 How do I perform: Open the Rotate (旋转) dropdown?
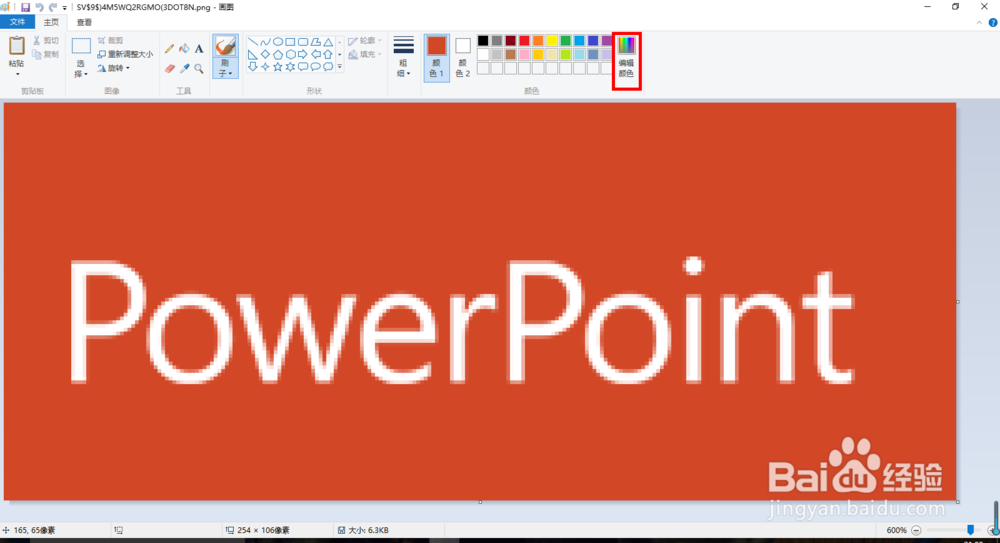tap(114, 68)
